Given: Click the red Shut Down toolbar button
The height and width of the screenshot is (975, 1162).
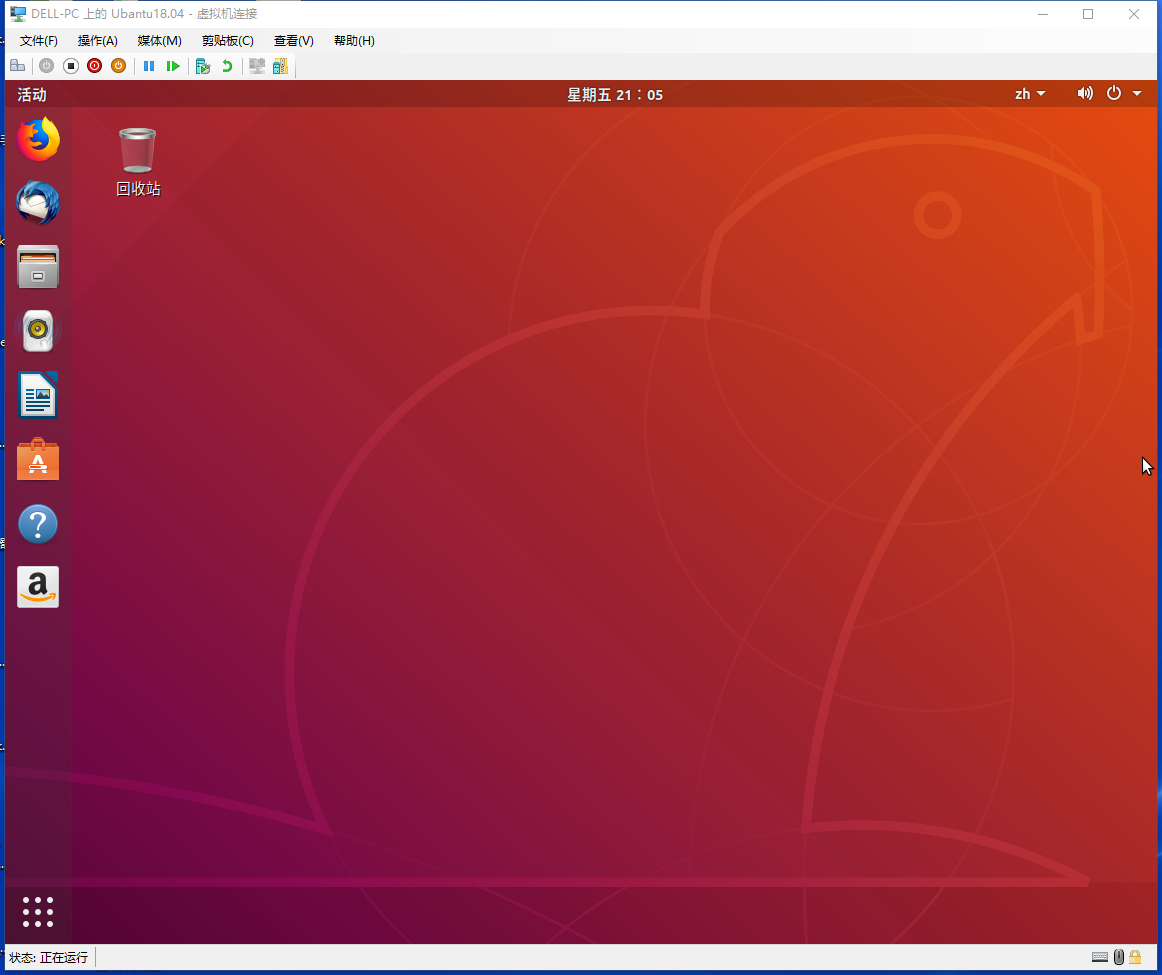Looking at the screenshot, I should (94, 66).
